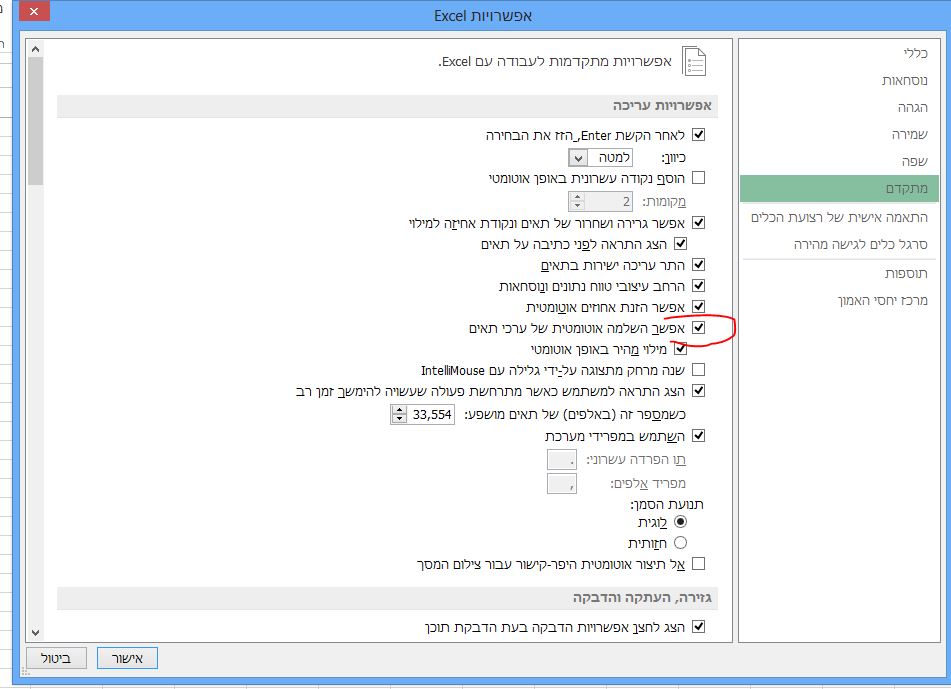The width and height of the screenshot is (951, 689).
Task: Select לוגית cursor movement radio button
Action: (x=680, y=522)
